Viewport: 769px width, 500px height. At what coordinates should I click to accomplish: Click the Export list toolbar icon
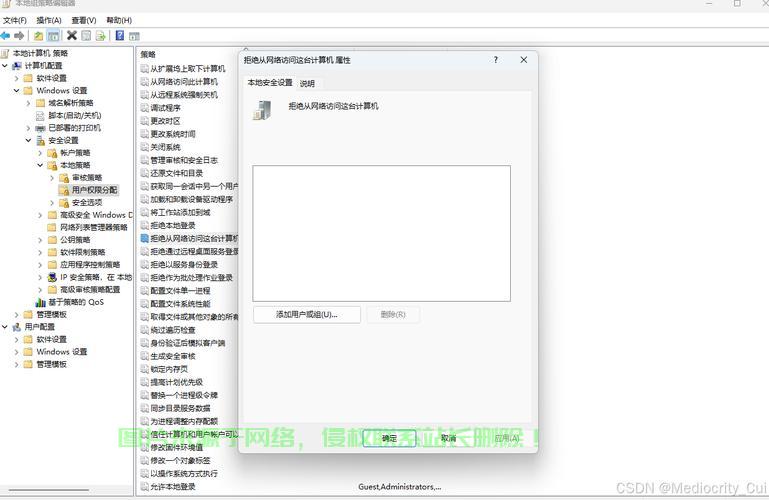click(100, 36)
